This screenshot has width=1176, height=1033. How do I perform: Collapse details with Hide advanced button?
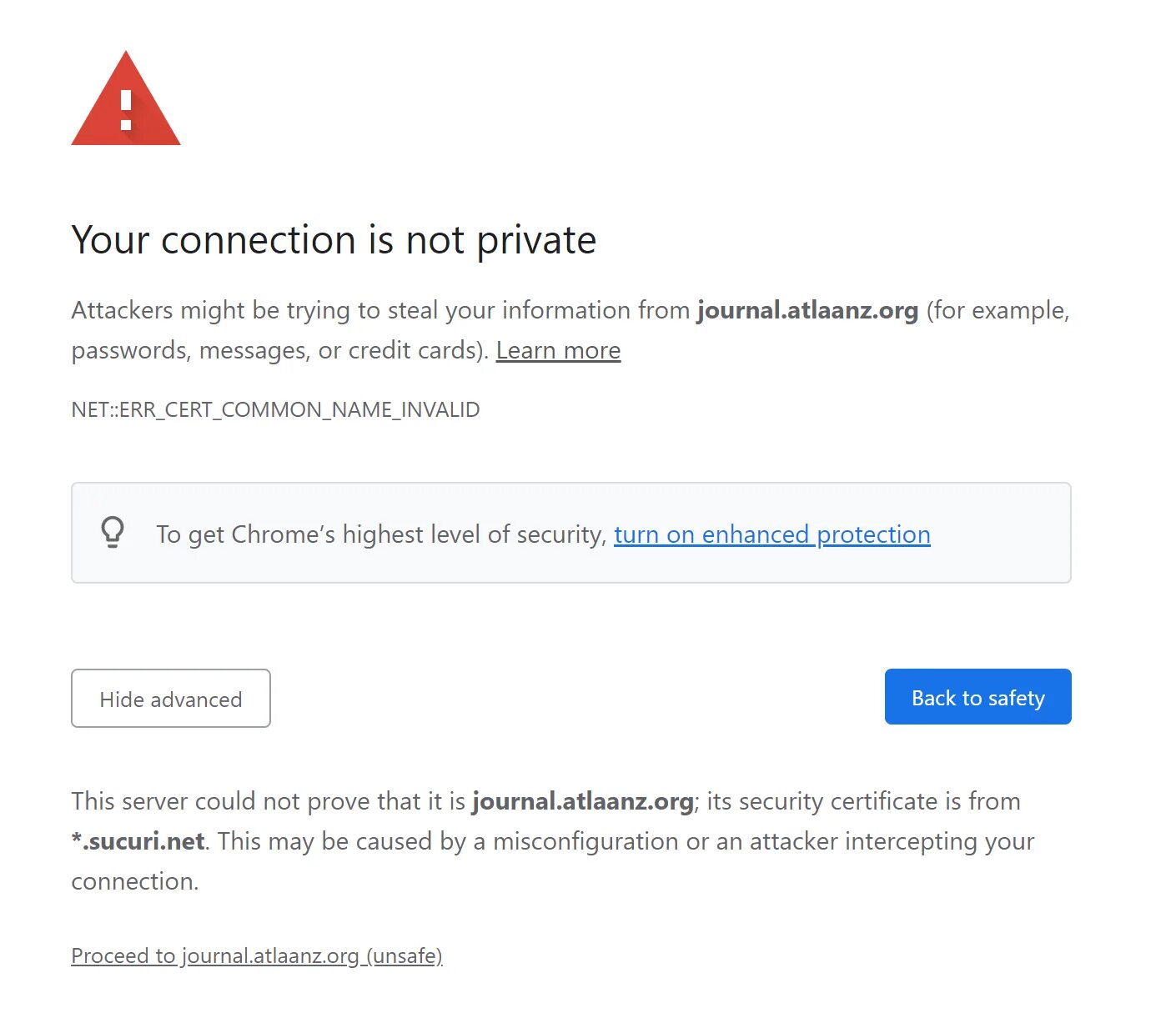pyautogui.click(x=171, y=699)
